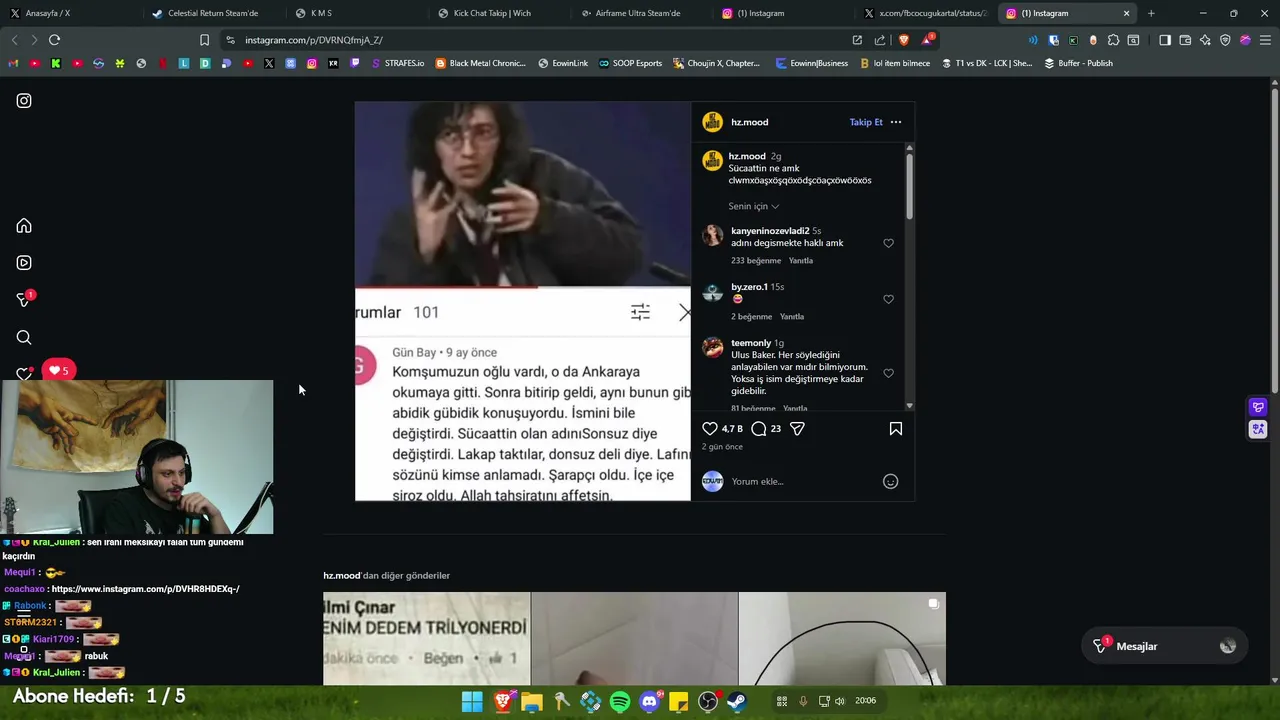Open Windows Start menu

[x=472, y=702]
